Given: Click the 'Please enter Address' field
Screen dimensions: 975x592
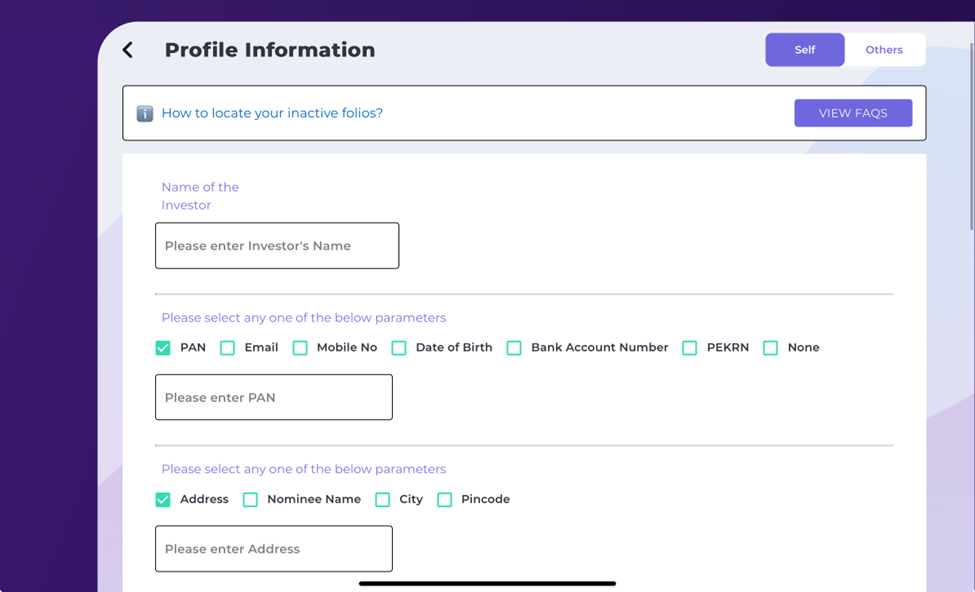Looking at the screenshot, I should coord(274,548).
